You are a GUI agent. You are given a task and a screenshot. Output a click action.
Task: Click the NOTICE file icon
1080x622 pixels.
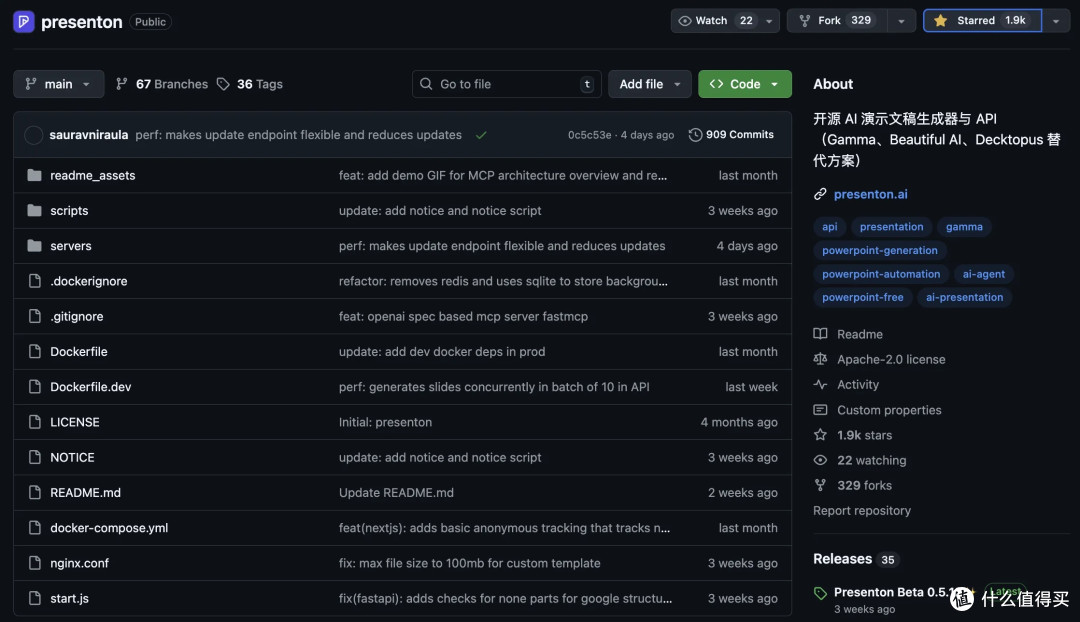click(34, 457)
